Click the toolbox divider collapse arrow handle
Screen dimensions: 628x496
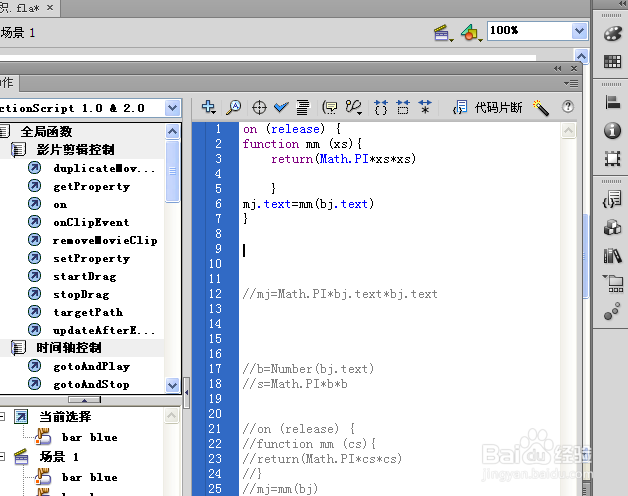(x=187, y=393)
